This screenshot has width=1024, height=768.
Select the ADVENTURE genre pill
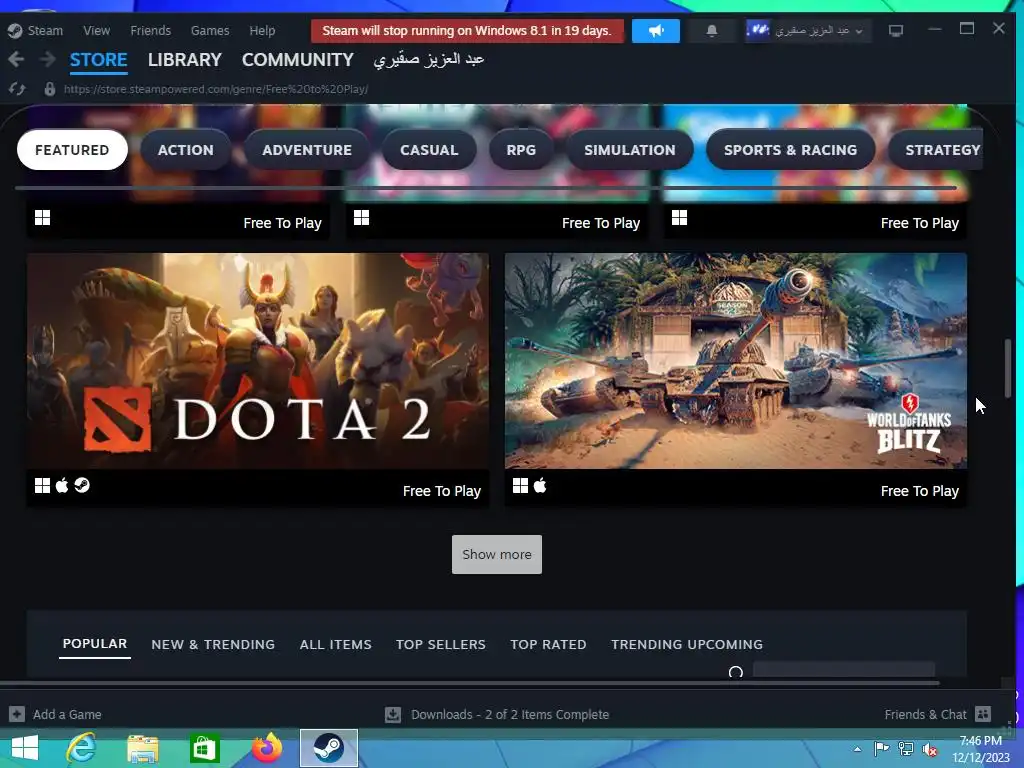[x=307, y=150]
